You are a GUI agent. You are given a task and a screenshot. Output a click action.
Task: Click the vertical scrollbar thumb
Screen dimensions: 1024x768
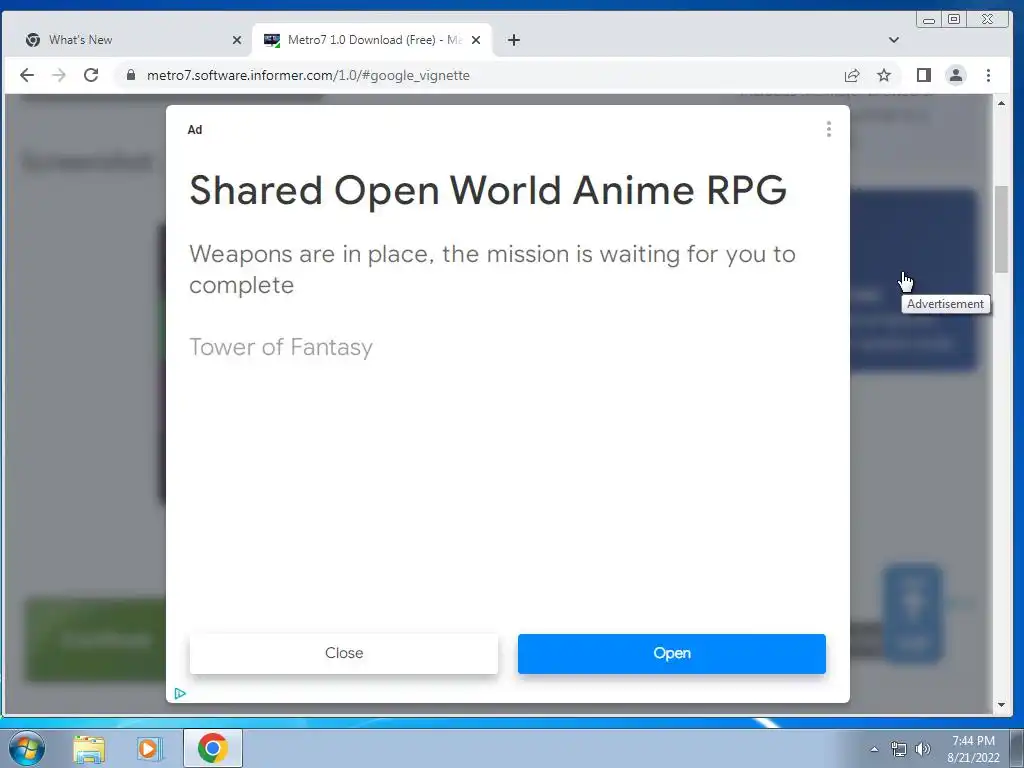[1001, 229]
